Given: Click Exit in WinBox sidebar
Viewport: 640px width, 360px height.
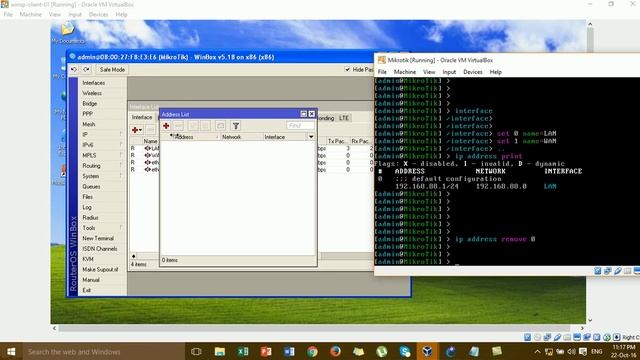Looking at the screenshot, I should (87, 290).
